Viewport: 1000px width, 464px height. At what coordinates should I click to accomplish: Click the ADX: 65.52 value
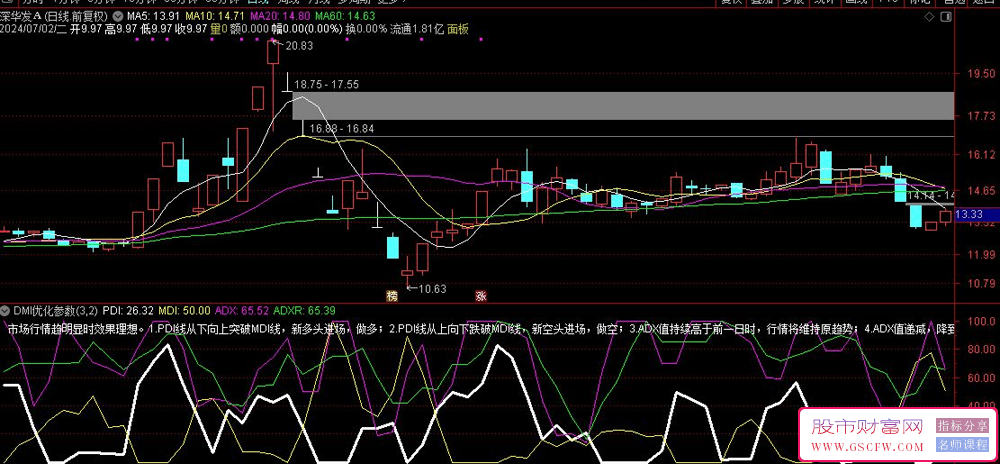click(x=242, y=311)
